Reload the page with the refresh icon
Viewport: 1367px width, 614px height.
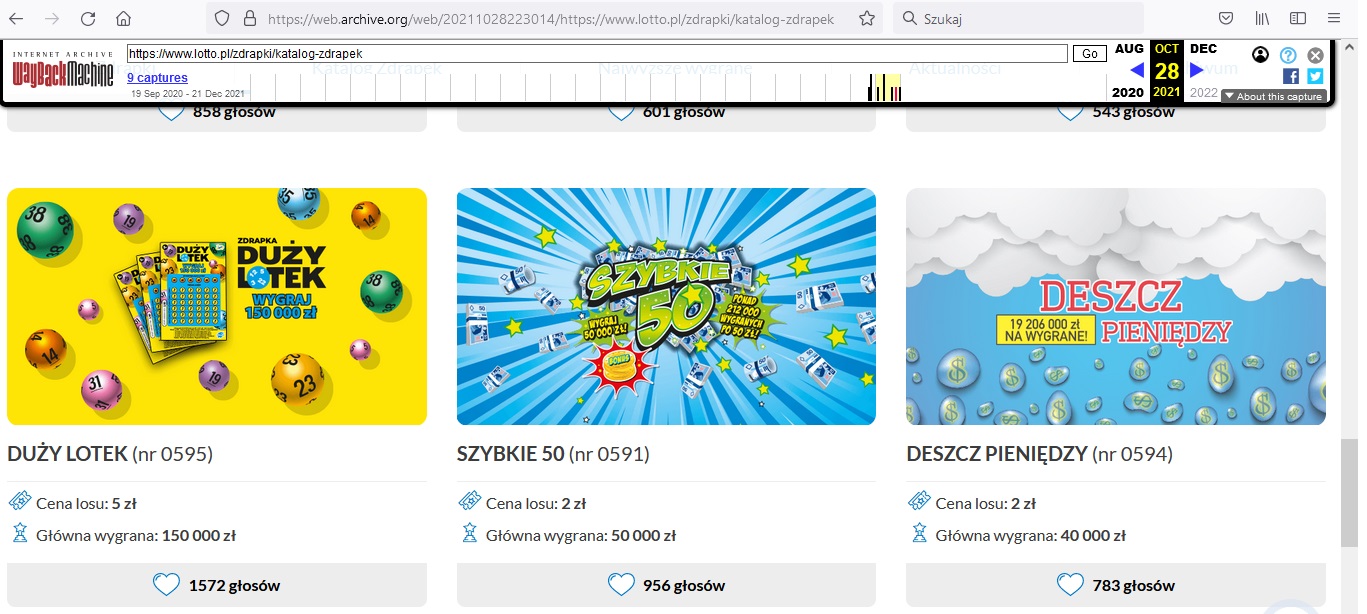88,19
